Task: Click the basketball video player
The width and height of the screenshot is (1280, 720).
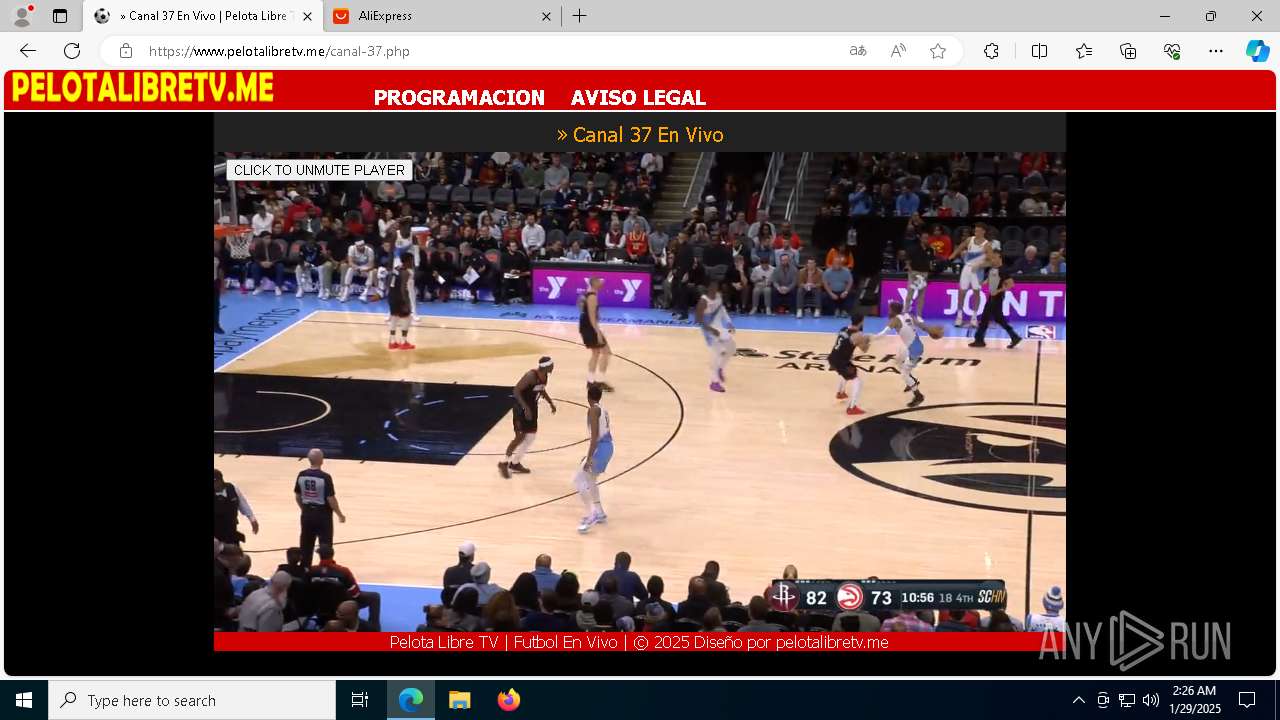Action: point(640,392)
